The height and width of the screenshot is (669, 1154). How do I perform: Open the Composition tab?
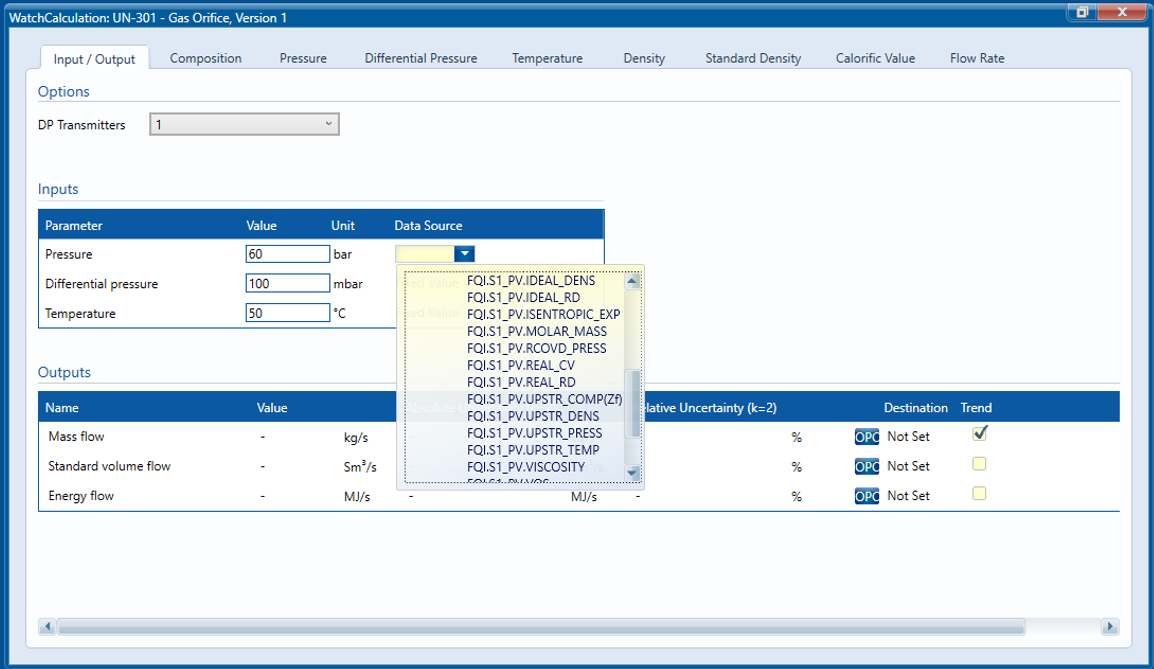pyautogui.click(x=205, y=58)
